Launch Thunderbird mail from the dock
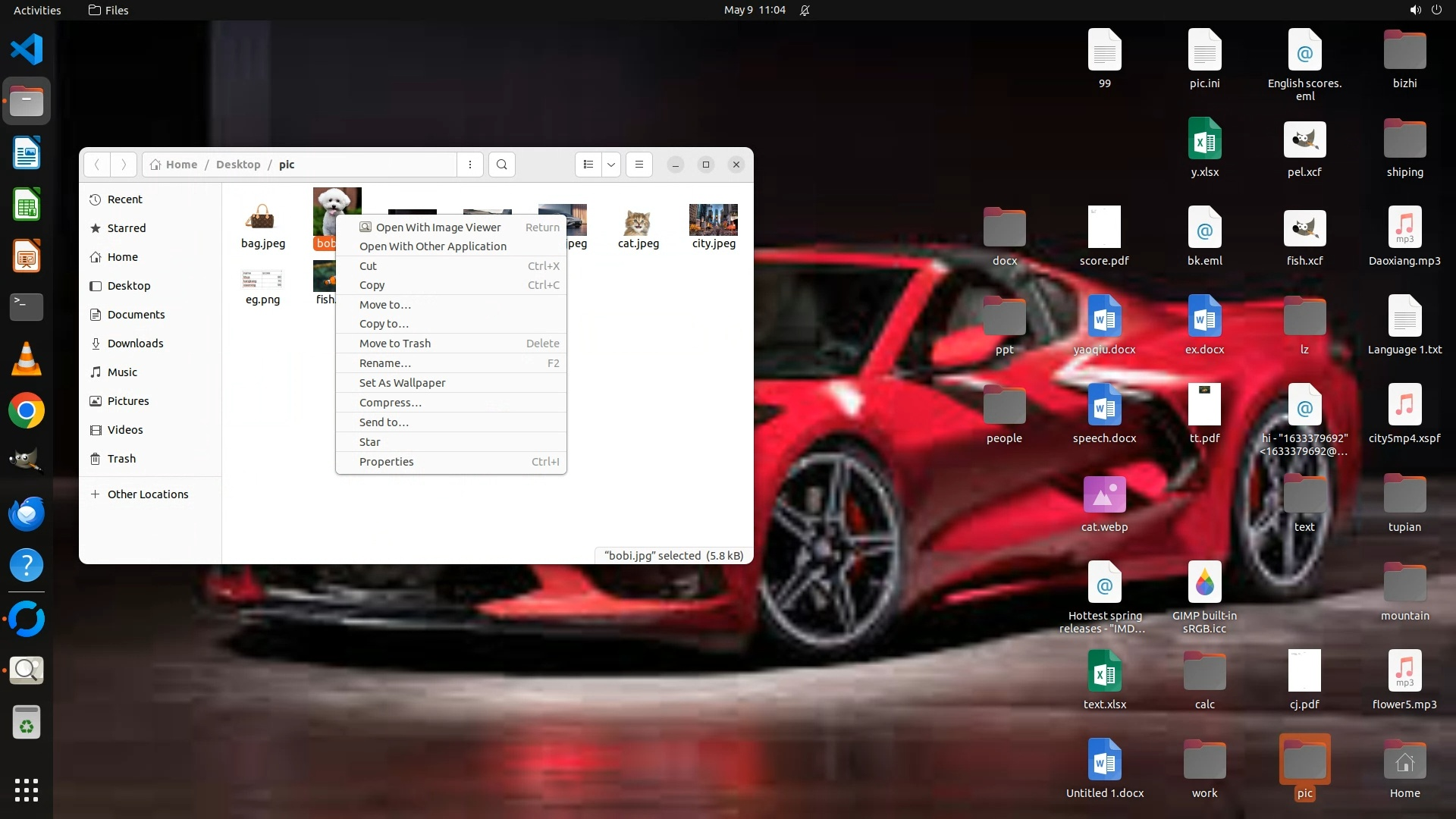This screenshot has width=1456, height=819. (x=27, y=514)
